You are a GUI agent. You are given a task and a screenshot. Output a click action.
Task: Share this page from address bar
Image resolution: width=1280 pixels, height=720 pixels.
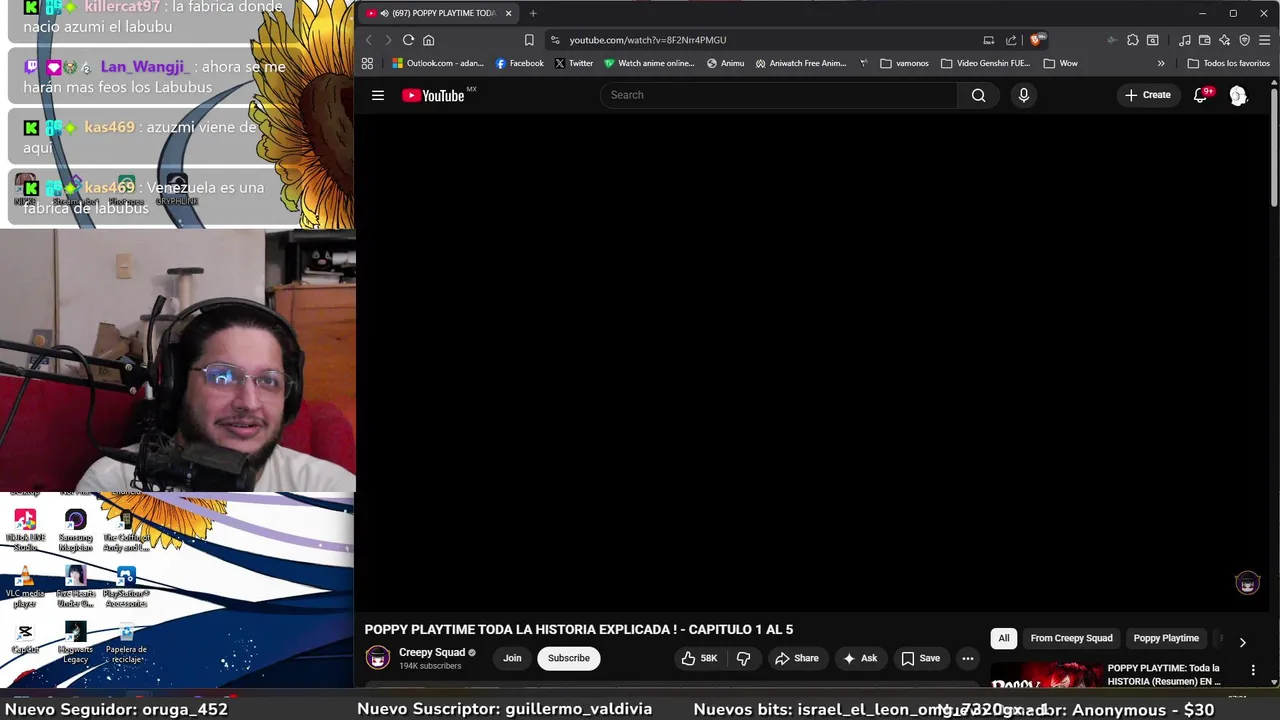click(1011, 40)
